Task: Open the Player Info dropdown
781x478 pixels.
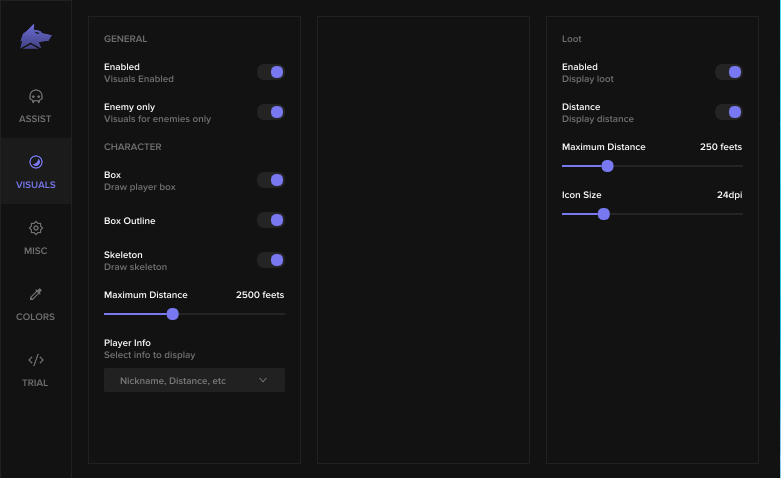Action: pyautogui.click(x=194, y=380)
